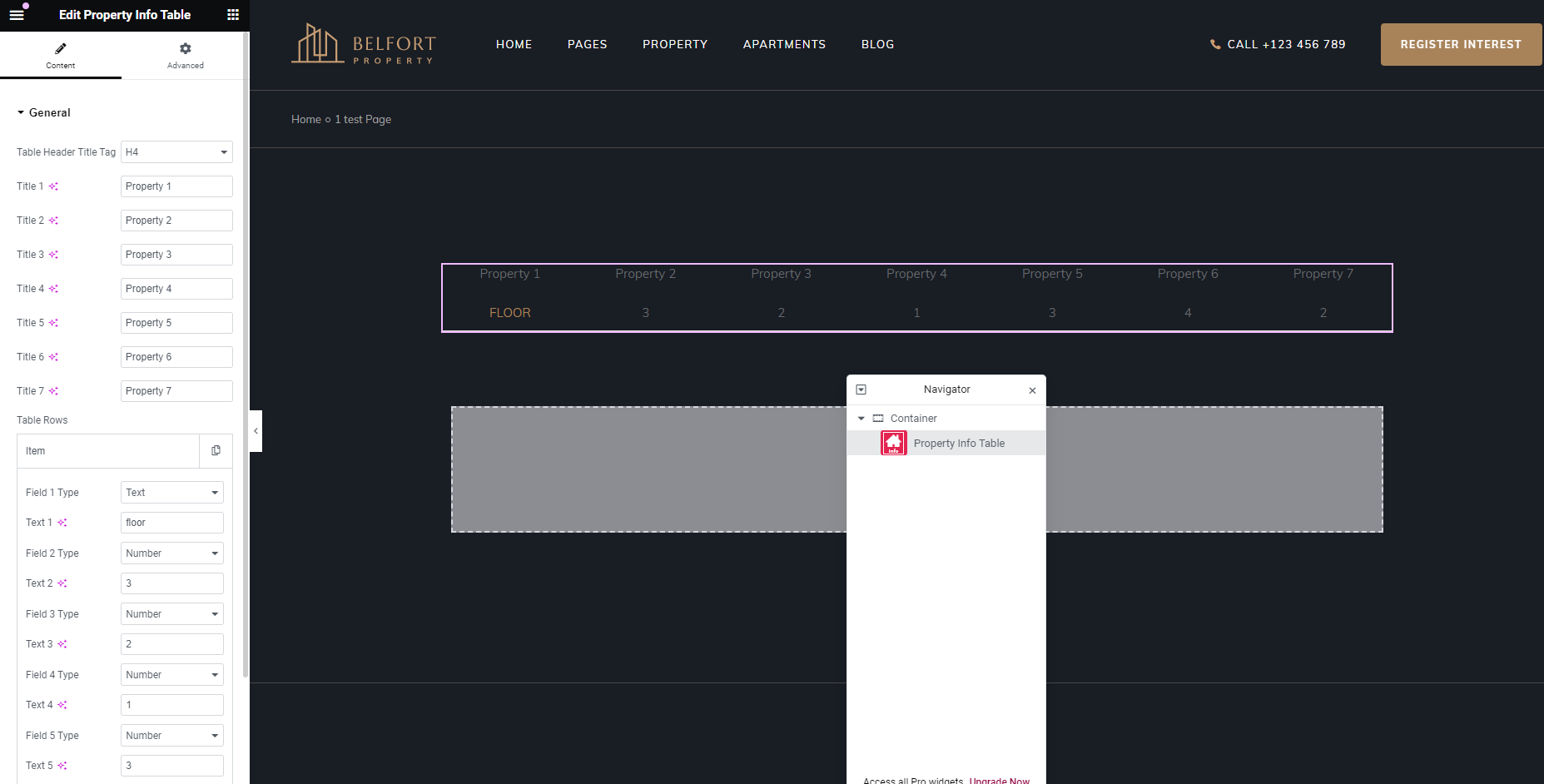1544x784 pixels.
Task: Click AI sparkle icon next to Title 7
Action: click(53, 391)
